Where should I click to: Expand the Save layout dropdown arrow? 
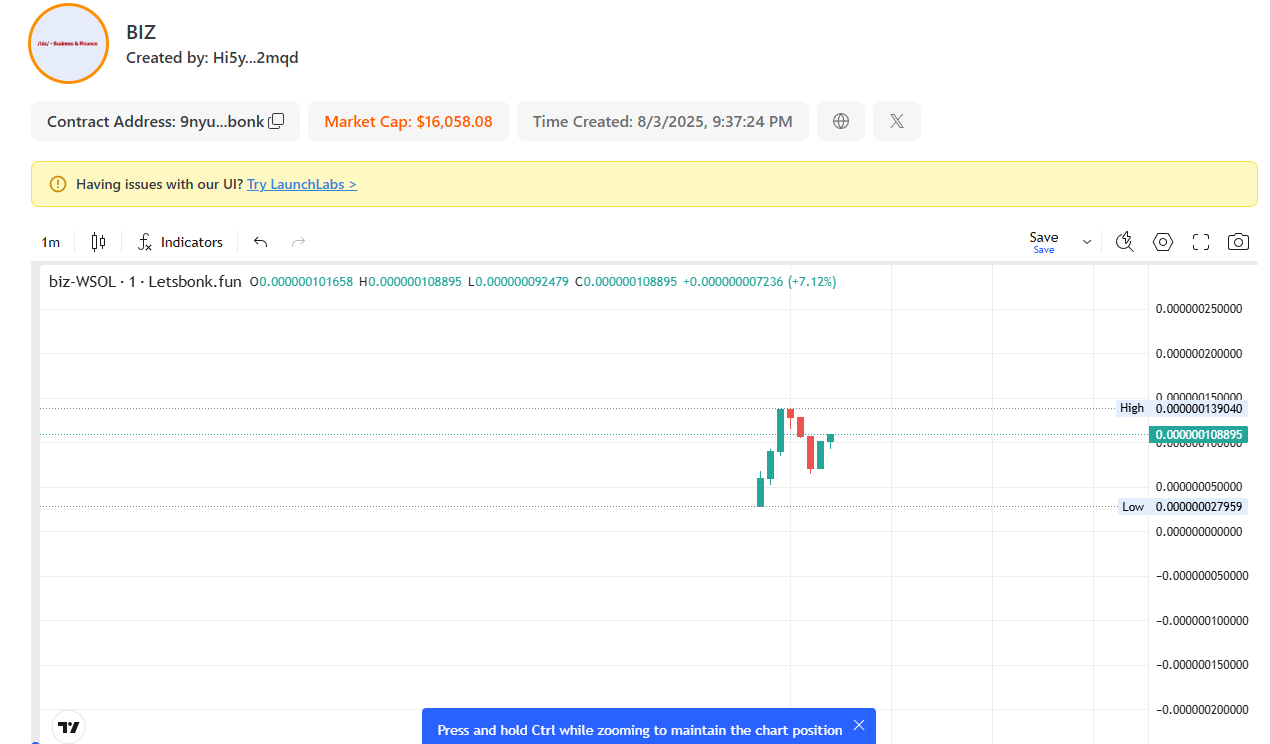[1087, 242]
